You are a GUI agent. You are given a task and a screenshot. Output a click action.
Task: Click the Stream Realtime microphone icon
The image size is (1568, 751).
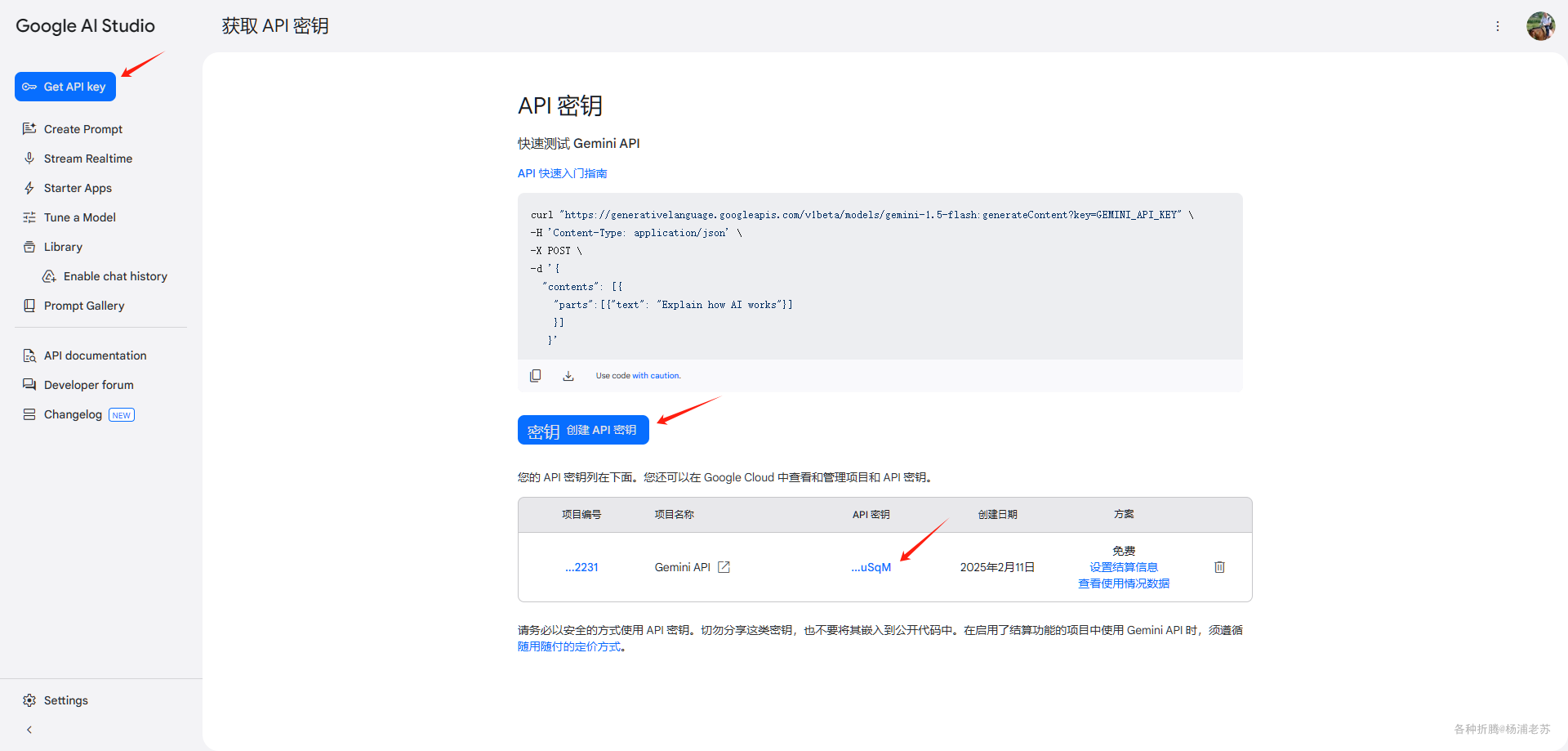(x=29, y=159)
